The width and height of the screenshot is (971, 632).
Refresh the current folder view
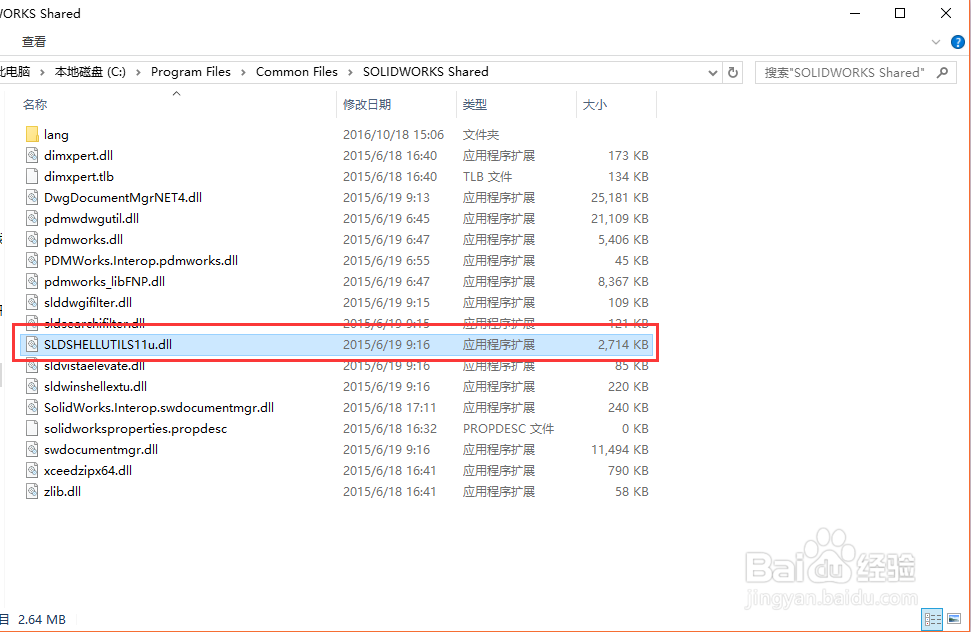733,72
